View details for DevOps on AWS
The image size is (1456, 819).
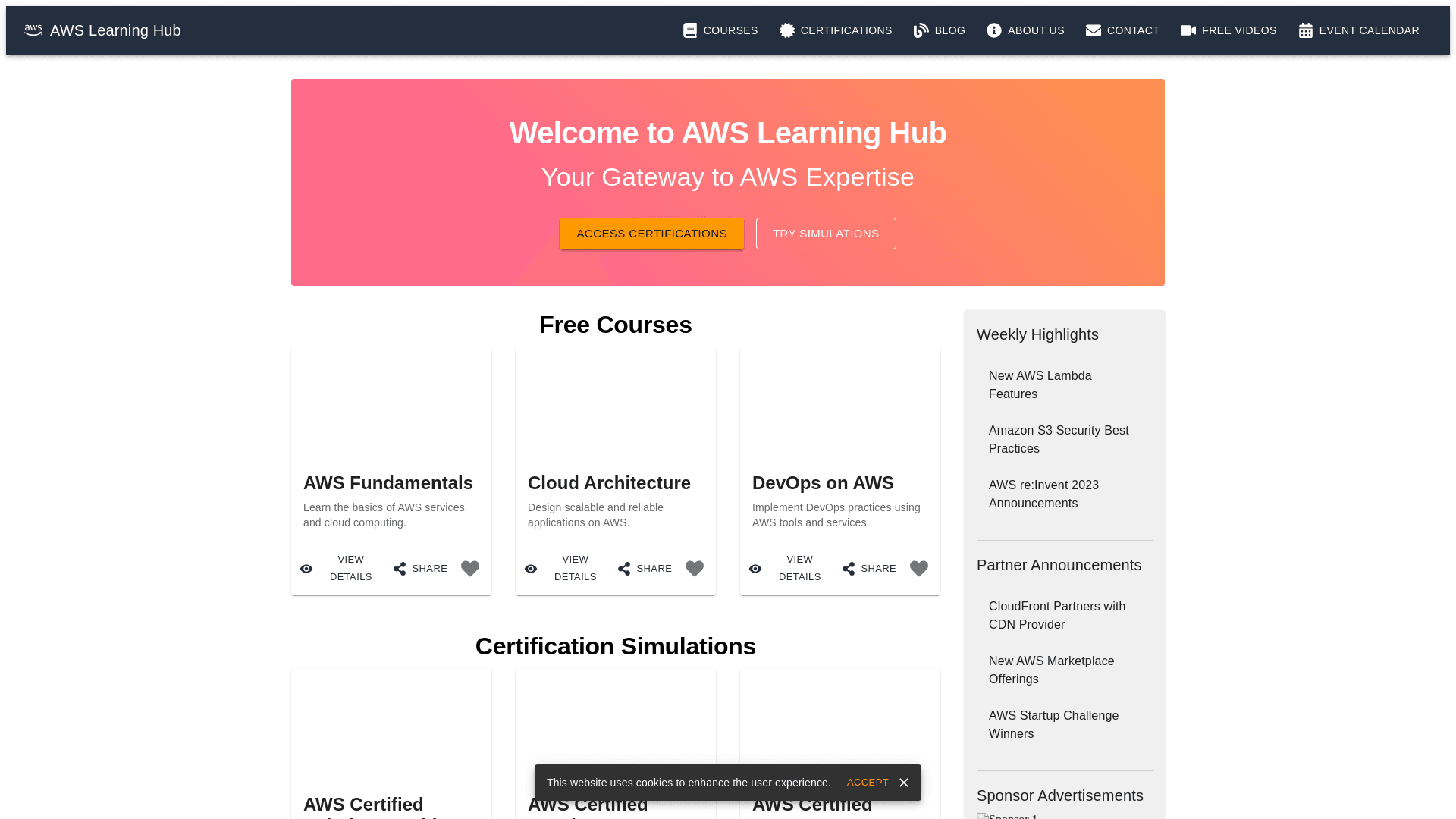(755, 569)
